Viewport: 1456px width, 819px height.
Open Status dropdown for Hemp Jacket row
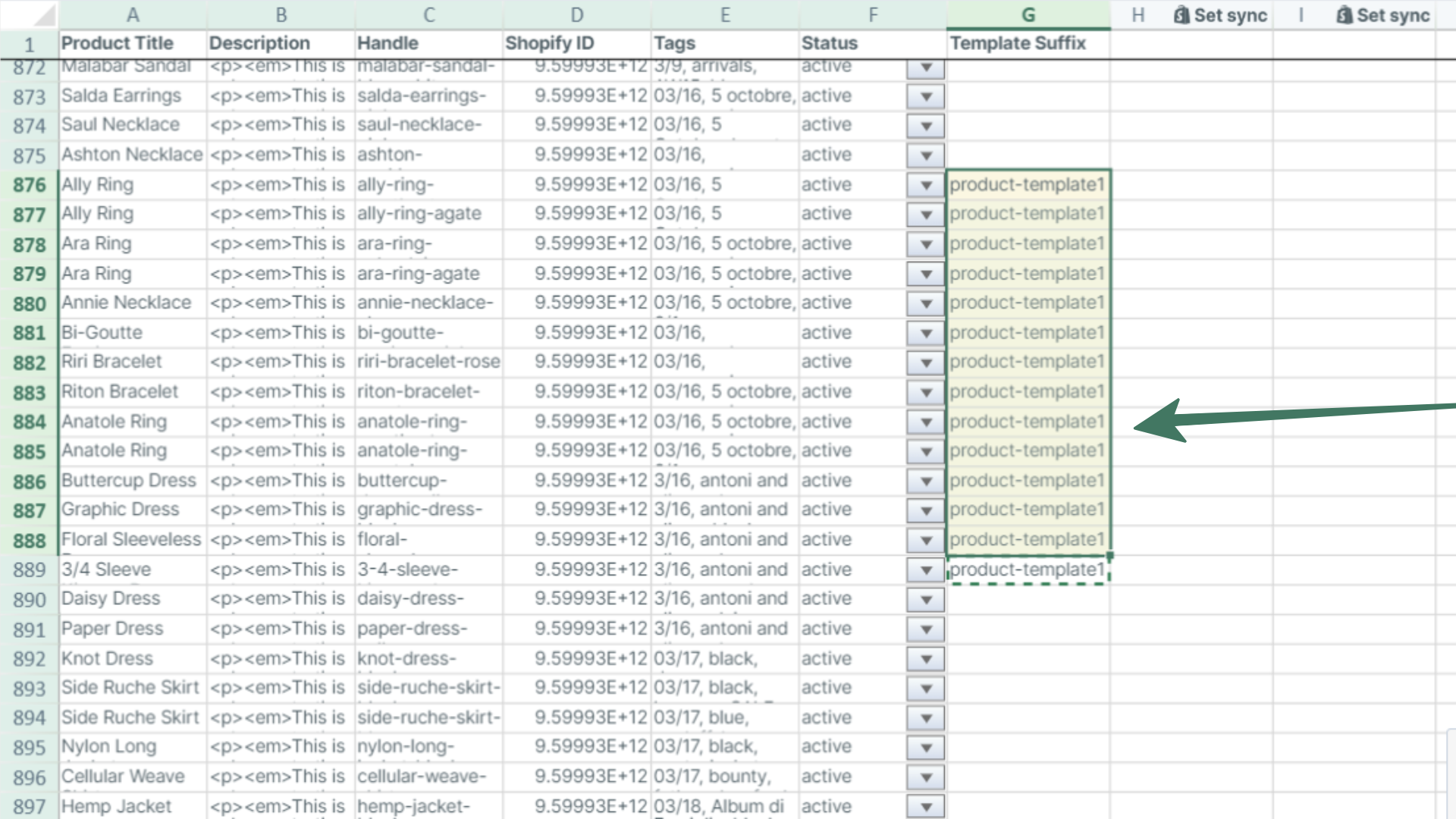coord(925,807)
